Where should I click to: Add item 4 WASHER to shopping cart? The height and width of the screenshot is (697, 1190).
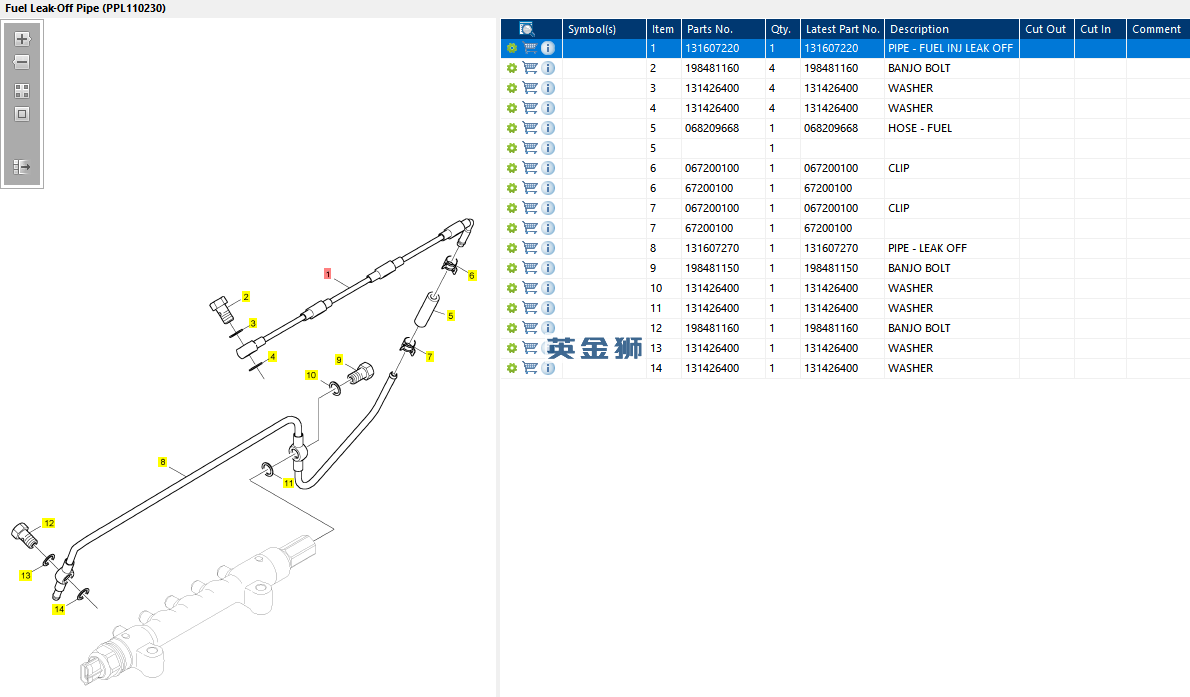point(530,108)
